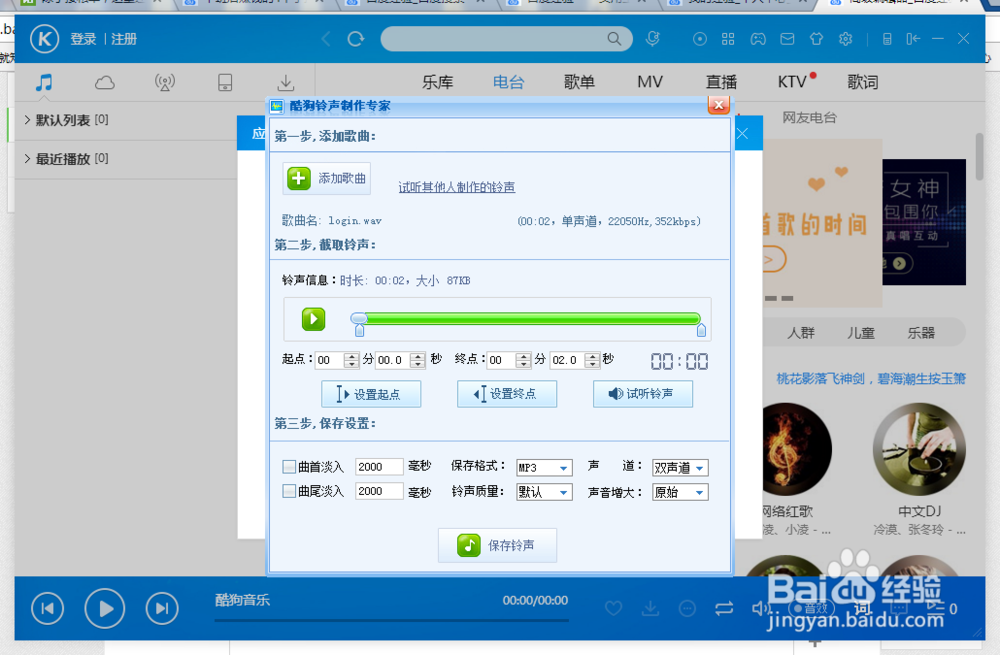Open the download manager icon in sidebar
The width and height of the screenshot is (1000, 655).
286,82
